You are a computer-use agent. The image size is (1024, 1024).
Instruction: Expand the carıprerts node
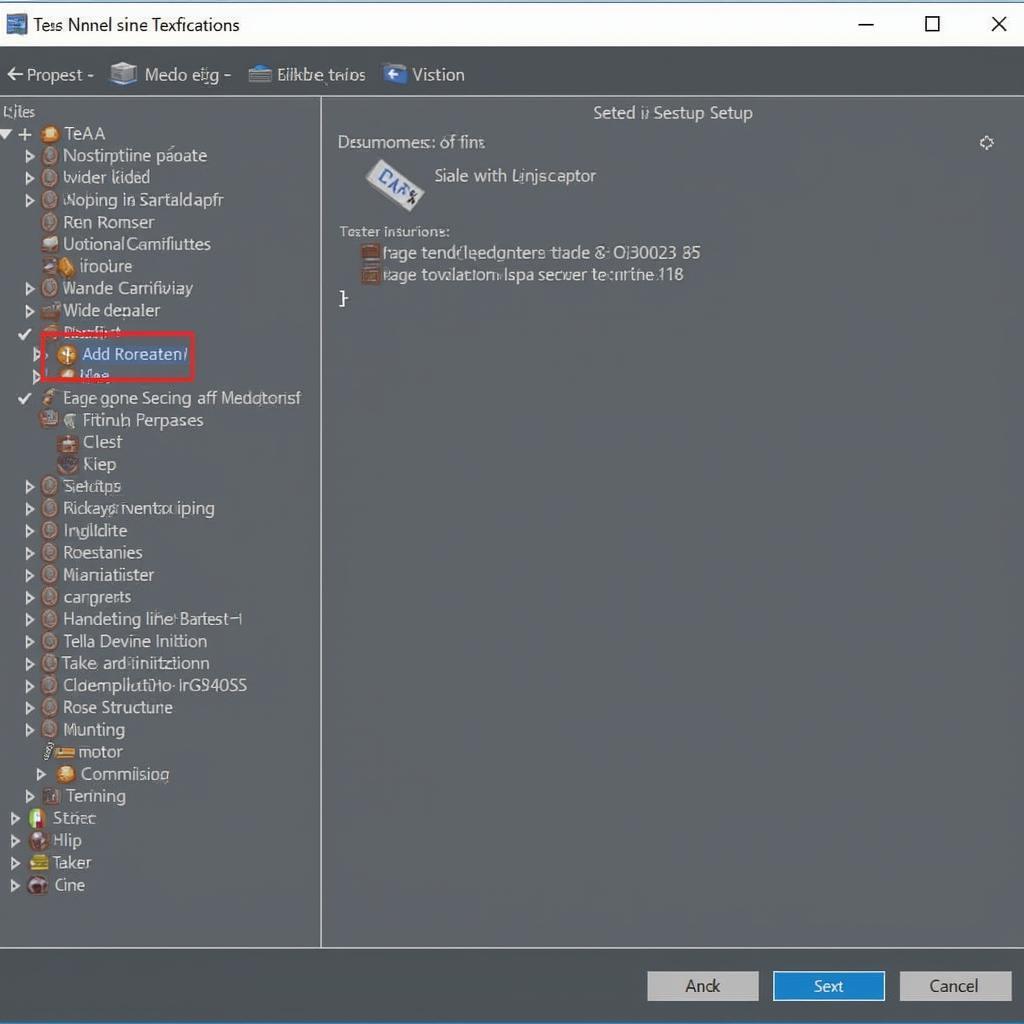click(x=29, y=598)
